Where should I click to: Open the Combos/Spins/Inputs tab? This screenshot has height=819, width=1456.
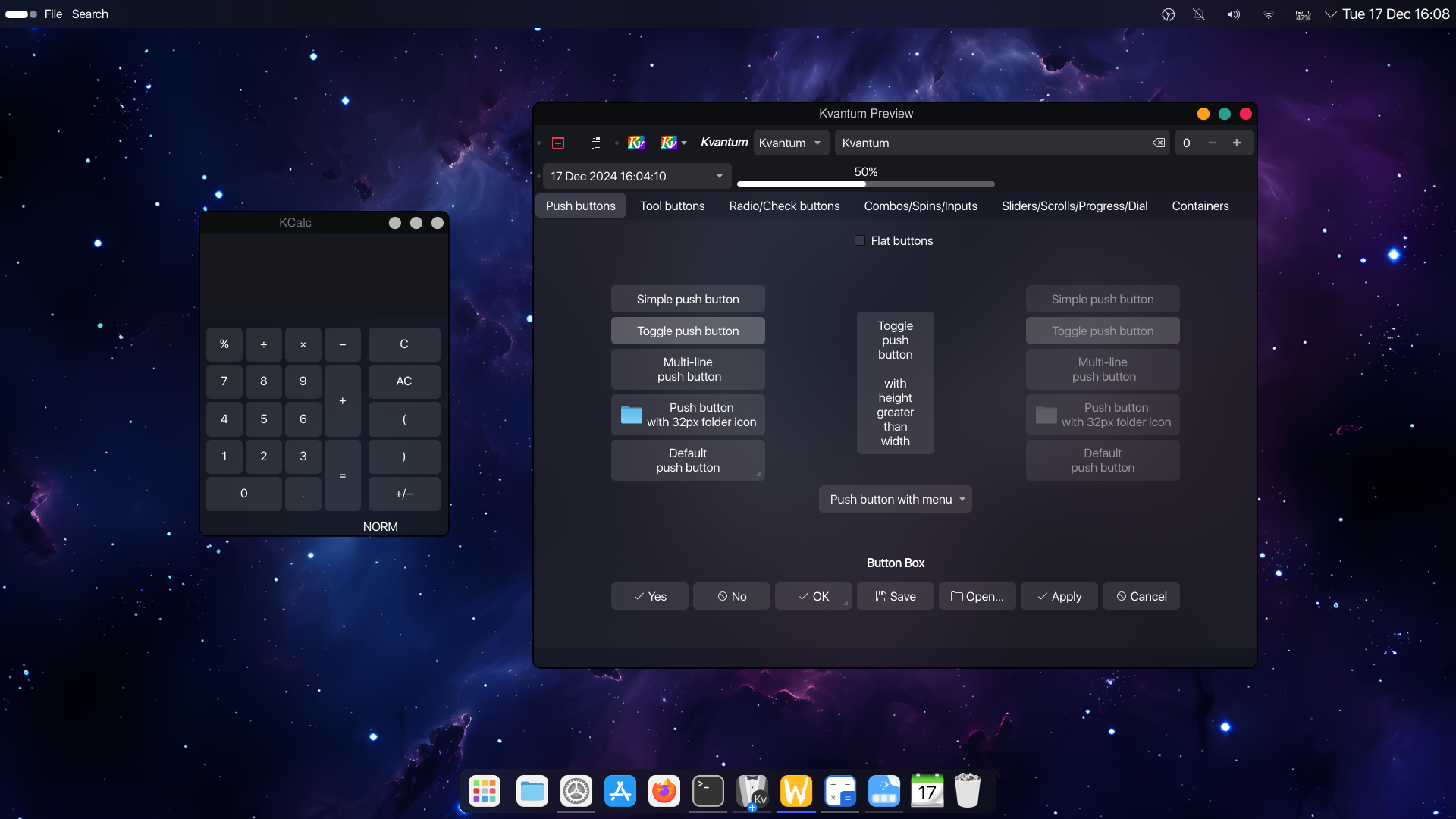pyautogui.click(x=921, y=206)
